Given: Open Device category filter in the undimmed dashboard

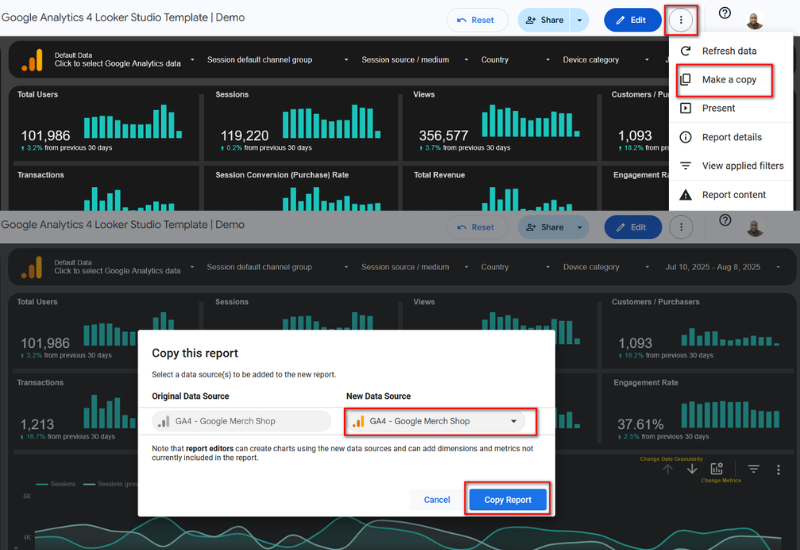Looking at the screenshot, I should 606,60.
